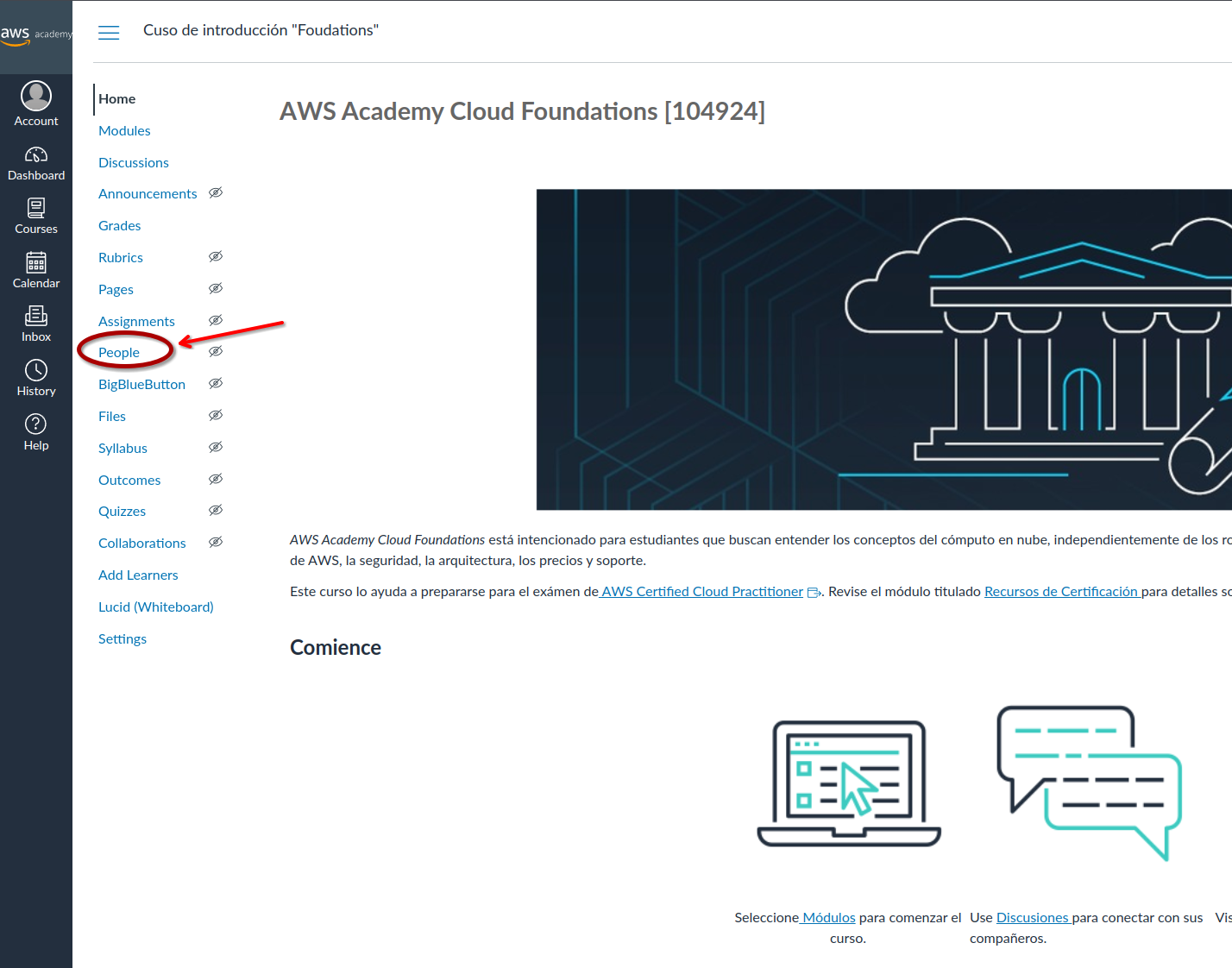Go to the Dashboard icon
This screenshot has height=968, width=1232.
36,155
